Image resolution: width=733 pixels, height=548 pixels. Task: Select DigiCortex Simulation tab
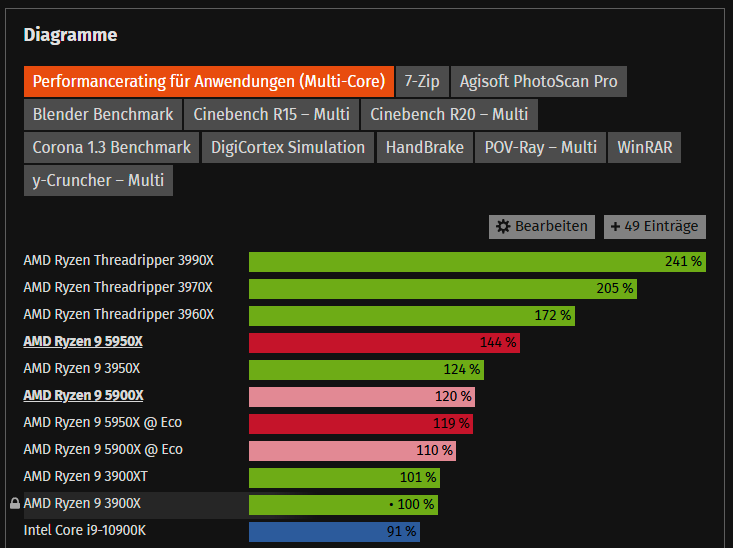tap(288, 148)
